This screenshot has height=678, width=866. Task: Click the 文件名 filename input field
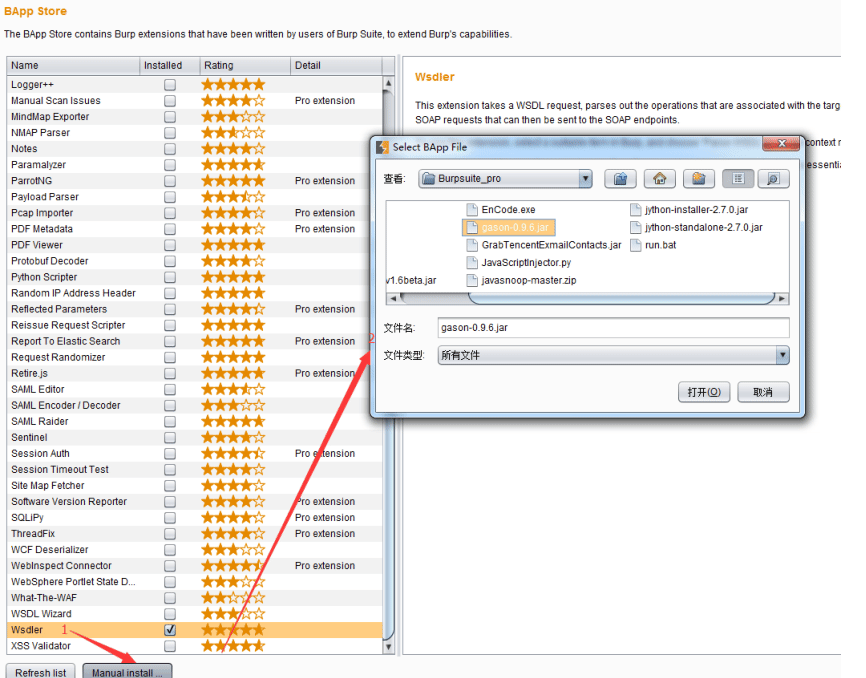tap(613, 327)
